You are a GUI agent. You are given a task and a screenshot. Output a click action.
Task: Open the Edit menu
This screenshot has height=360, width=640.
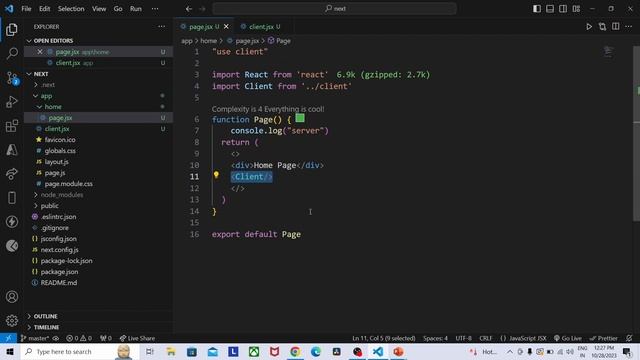coord(44,9)
